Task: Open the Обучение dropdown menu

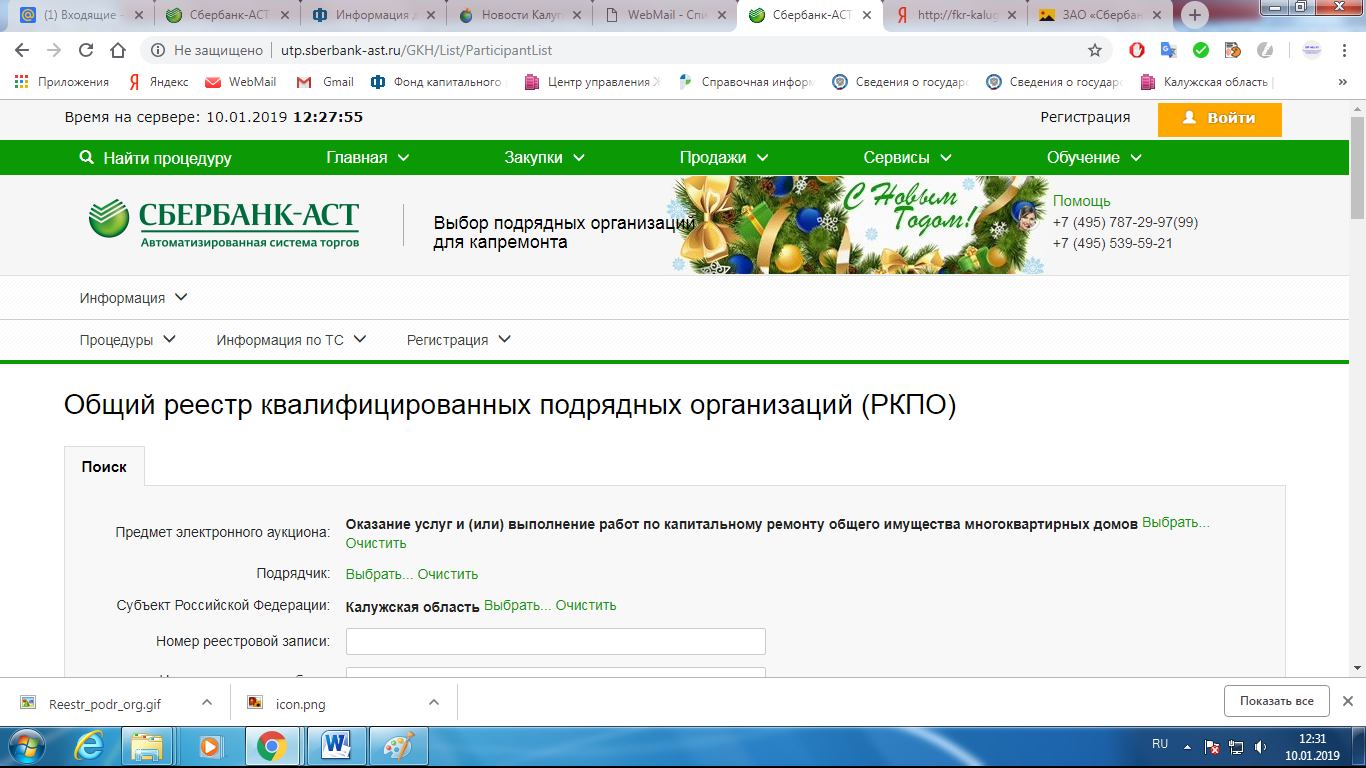Action: pos(1094,158)
